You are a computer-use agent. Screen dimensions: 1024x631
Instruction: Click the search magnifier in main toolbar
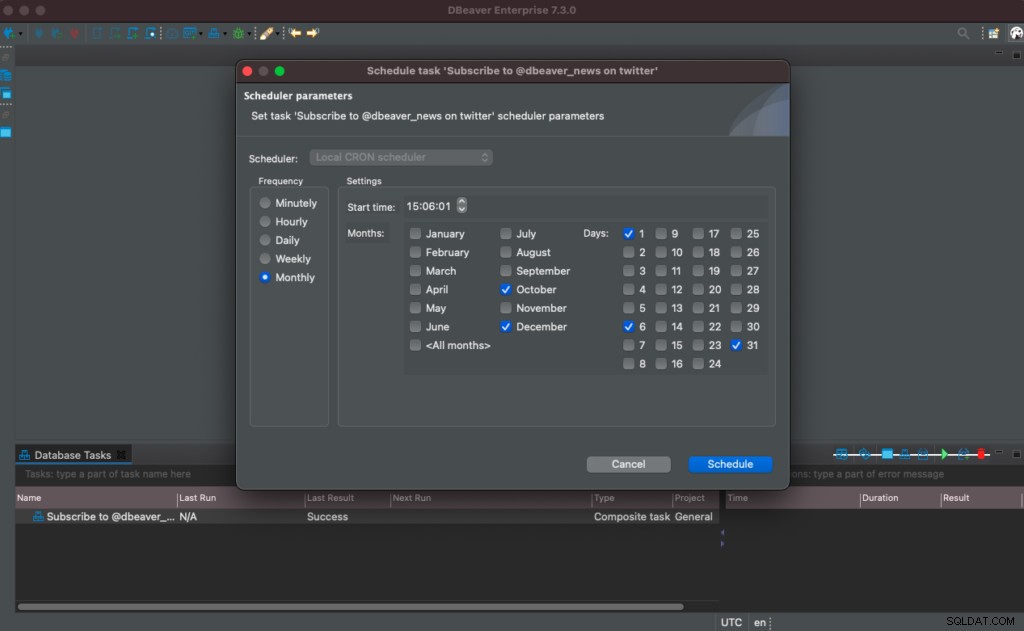click(x=963, y=33)
